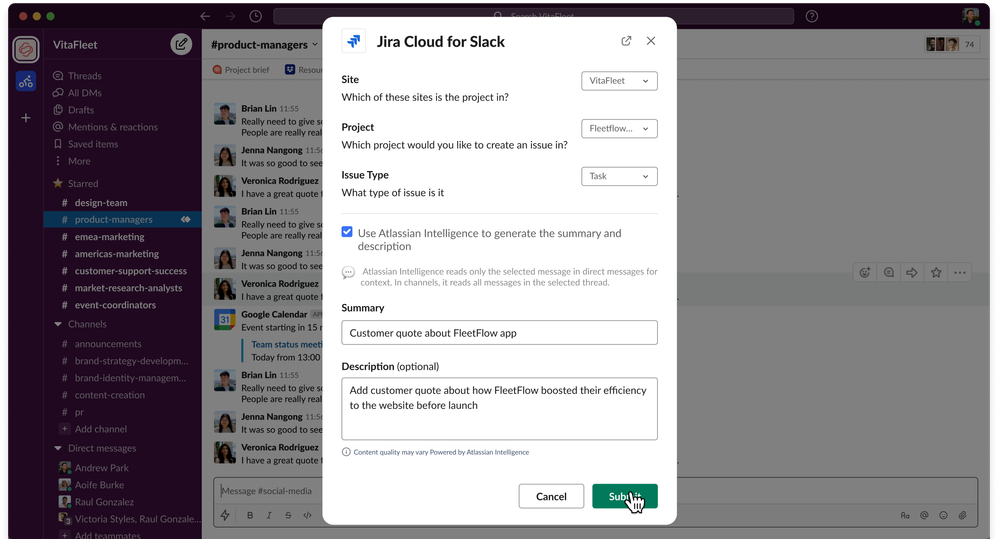Toggle code formatting in composer
Image resolution: width=998 pixels, height=539 pixels.
tap(307, 515)
